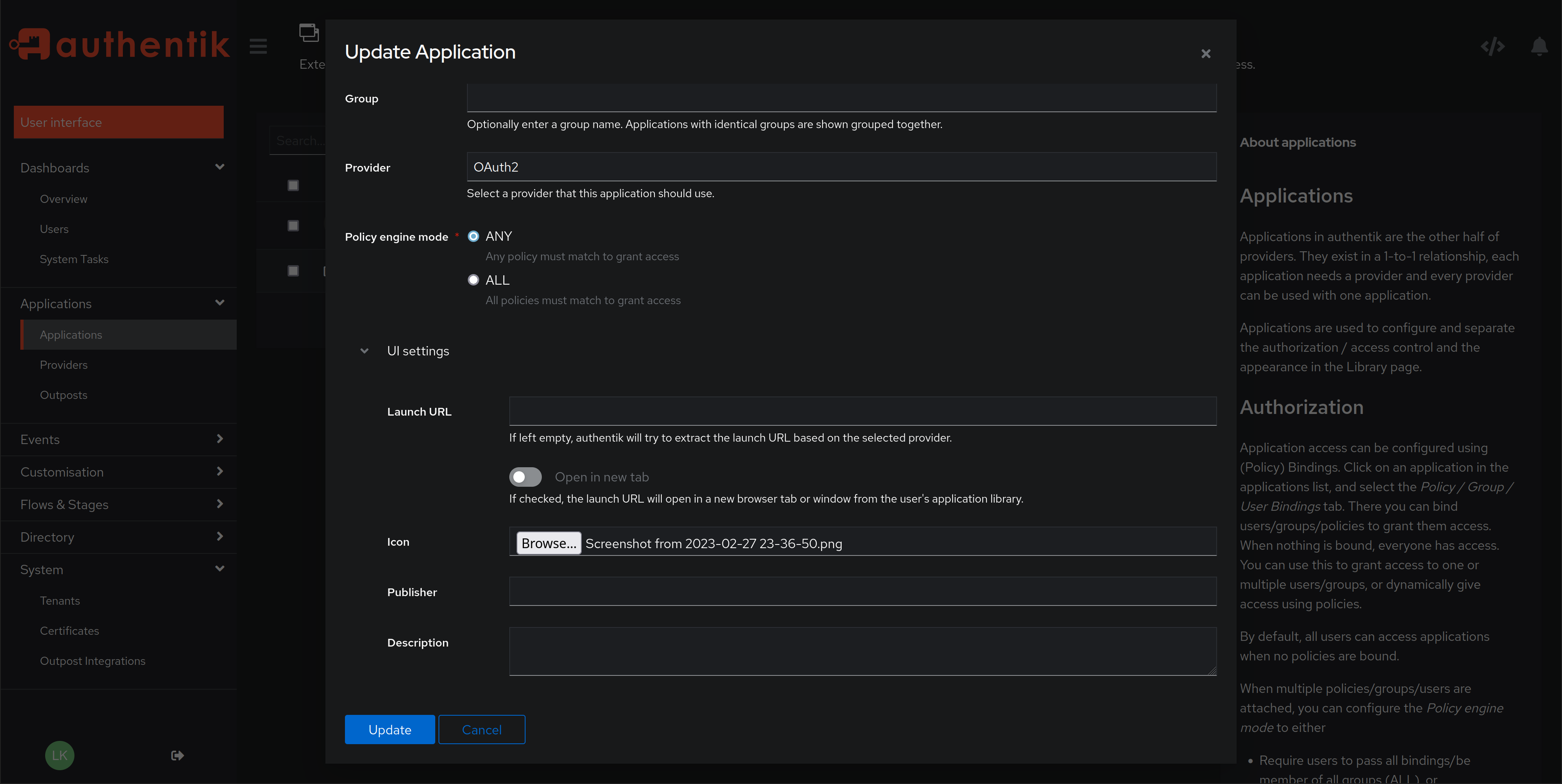Open Providers in the sidebar
The width and height of the screenshot is (1562, 784).
click(64, 364)
